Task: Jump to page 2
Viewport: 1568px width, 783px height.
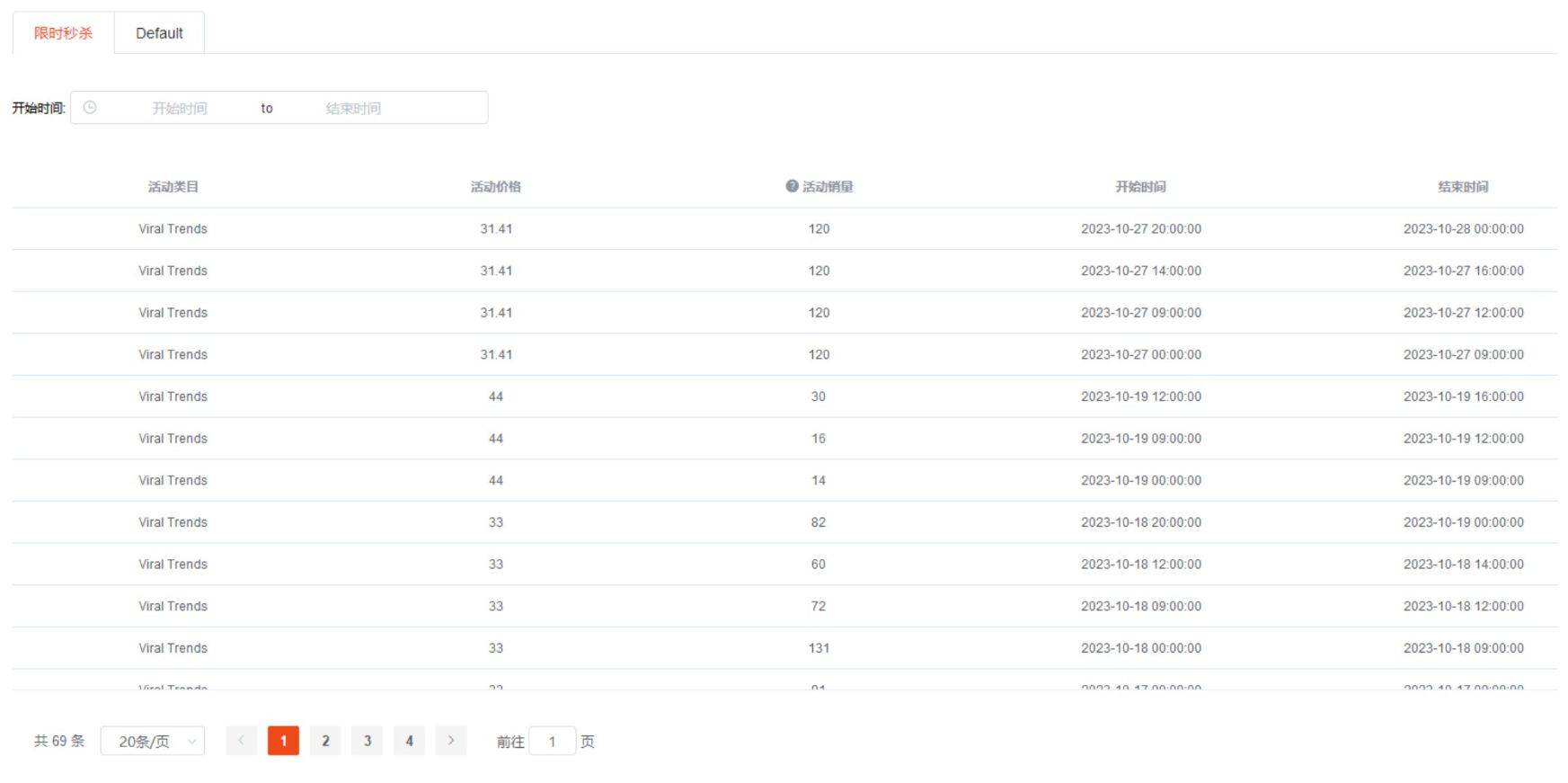Action: (x=325, y=741)
